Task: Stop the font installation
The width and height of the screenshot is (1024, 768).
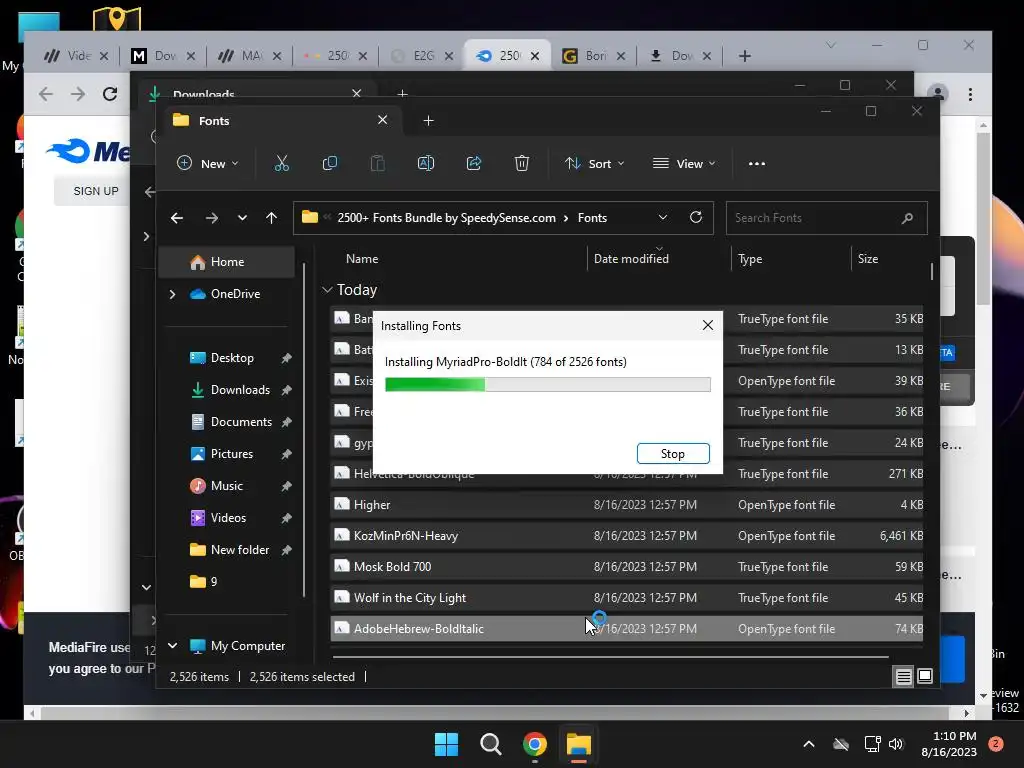Action: 673,454
